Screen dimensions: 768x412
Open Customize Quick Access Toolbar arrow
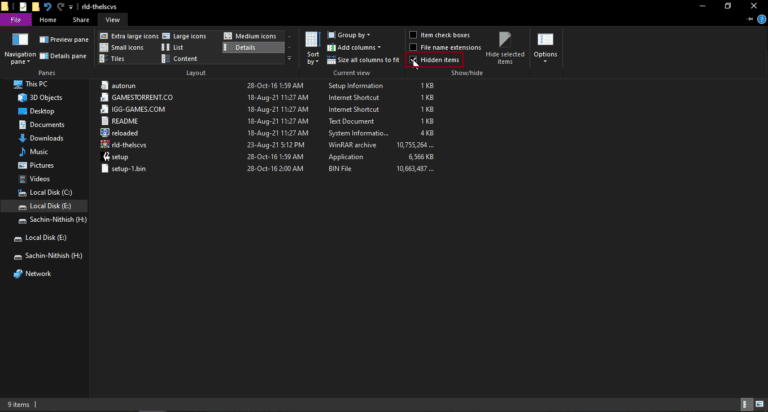[x=71, y=7]
